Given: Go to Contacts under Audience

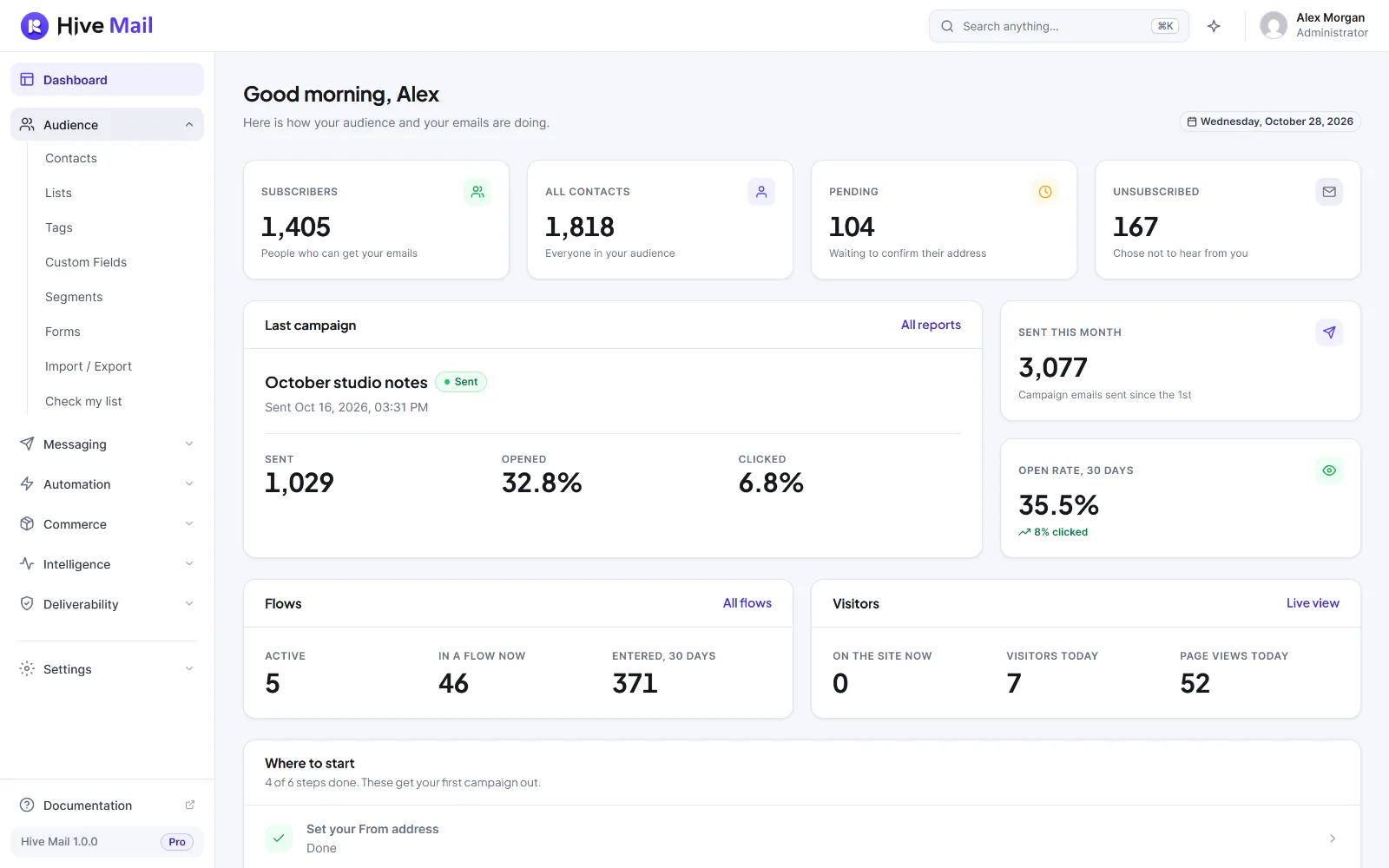Looking at the screenshot, I should [x=71, y=158].
